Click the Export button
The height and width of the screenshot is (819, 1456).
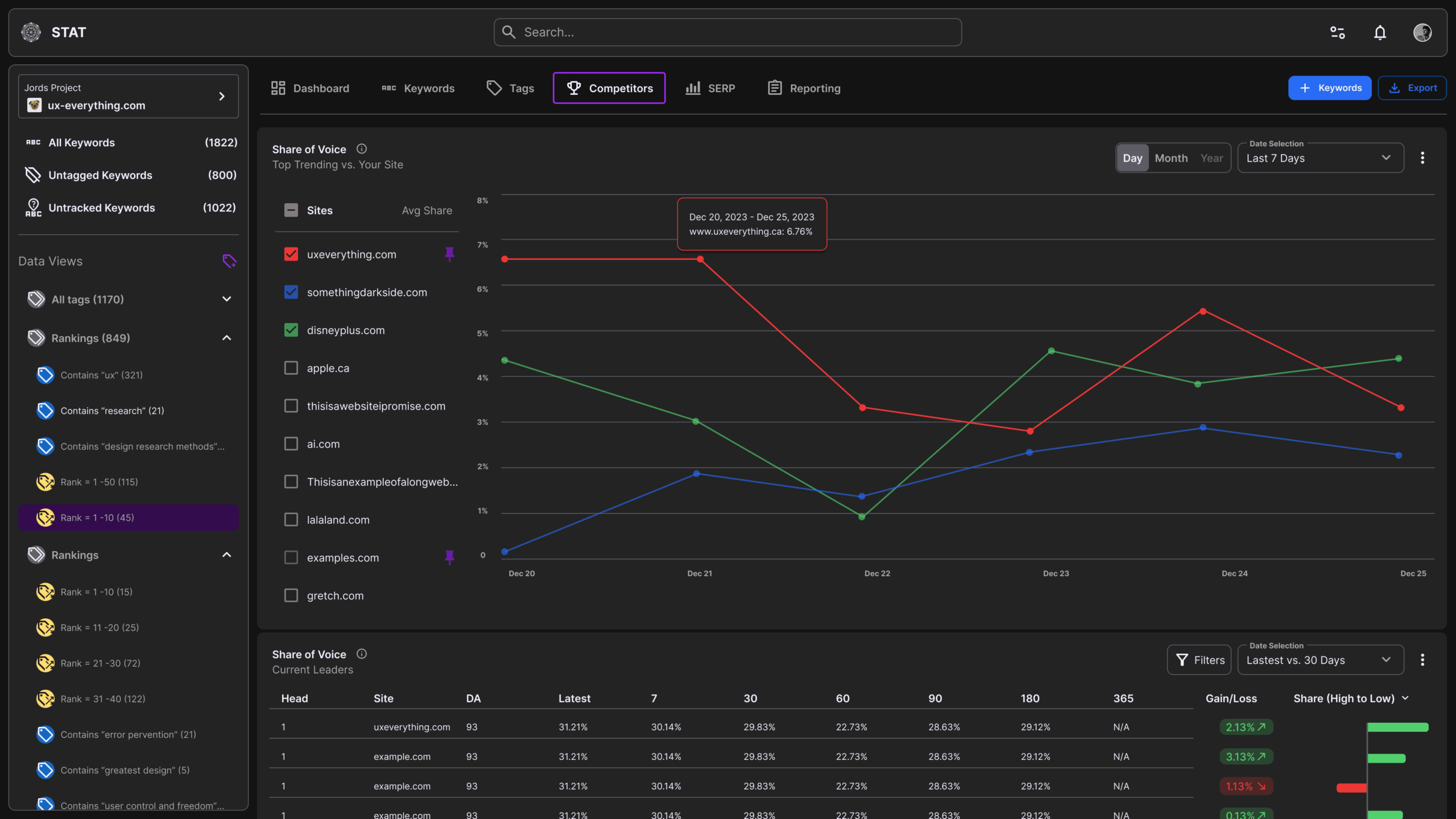tap(1412, 88)
